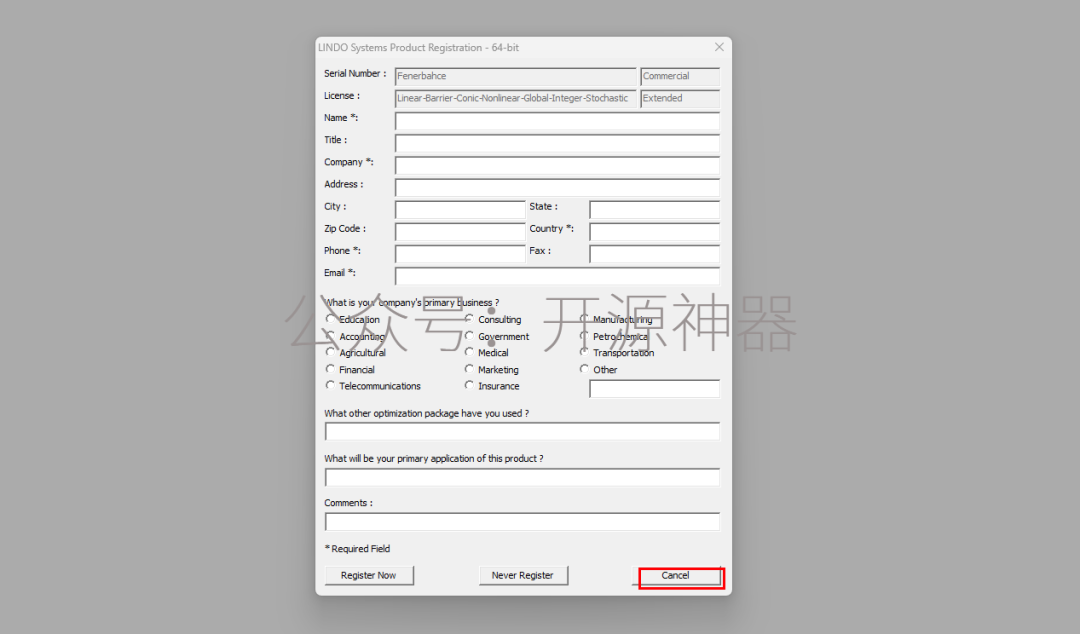Click the Serial Number field showing Fenerbahce
The image size is (1080, 634).
pyautogui.click(x=516, y=76)
